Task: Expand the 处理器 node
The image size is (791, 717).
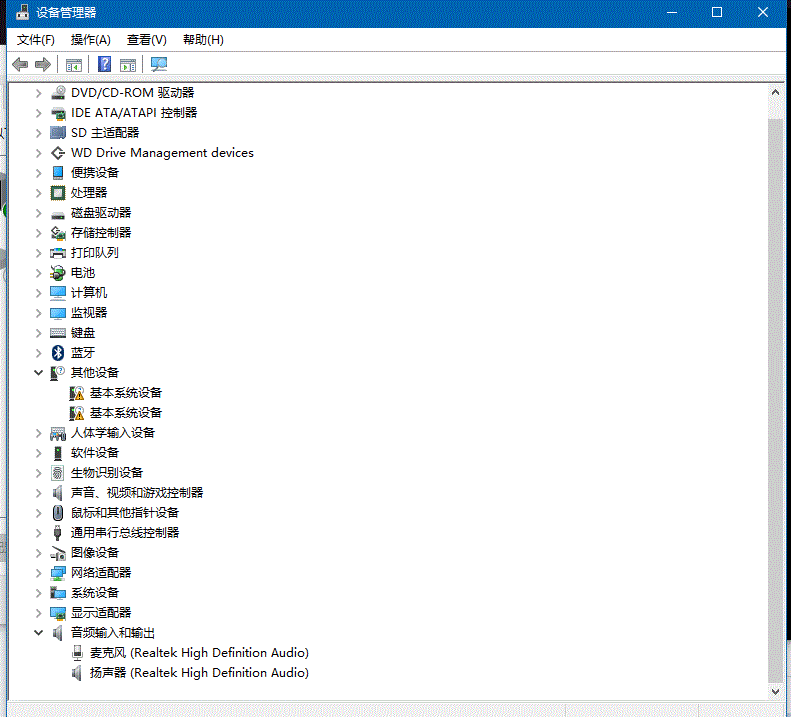Action: [38, 193]
